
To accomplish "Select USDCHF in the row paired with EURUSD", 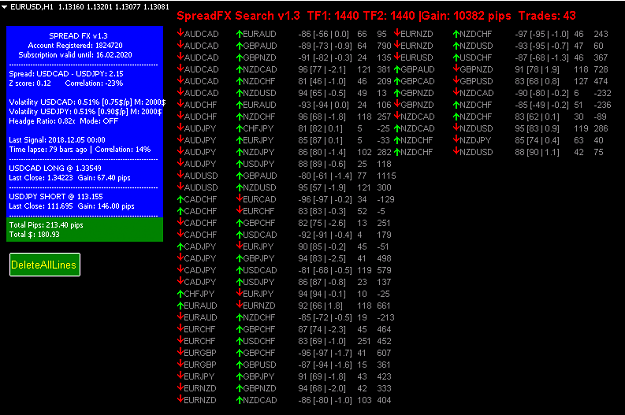I will pos(476,58).
